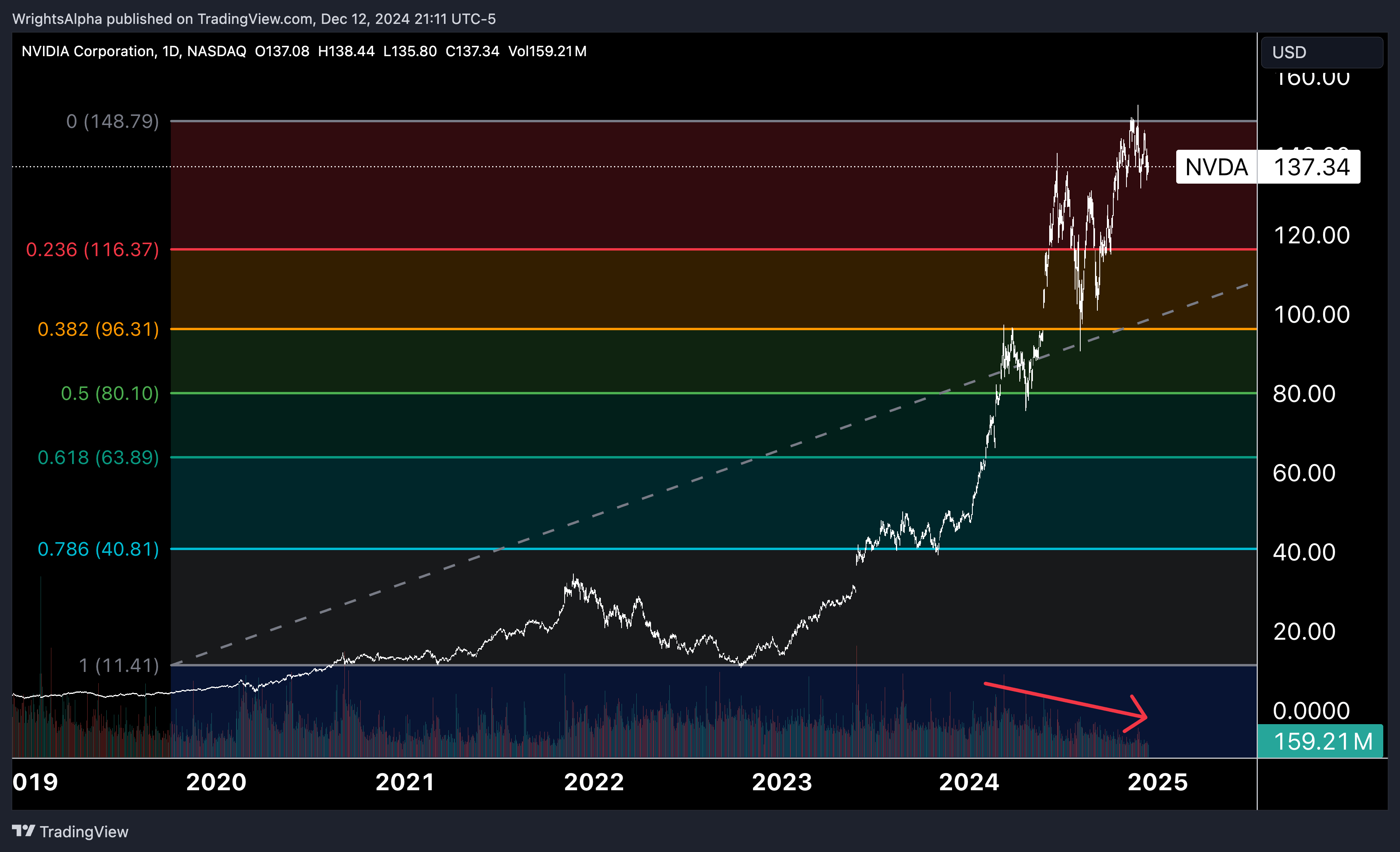Click the 159.21 M volume label
The width and height of the screenshot is (1400, 852).
(x=1320, y=741)
